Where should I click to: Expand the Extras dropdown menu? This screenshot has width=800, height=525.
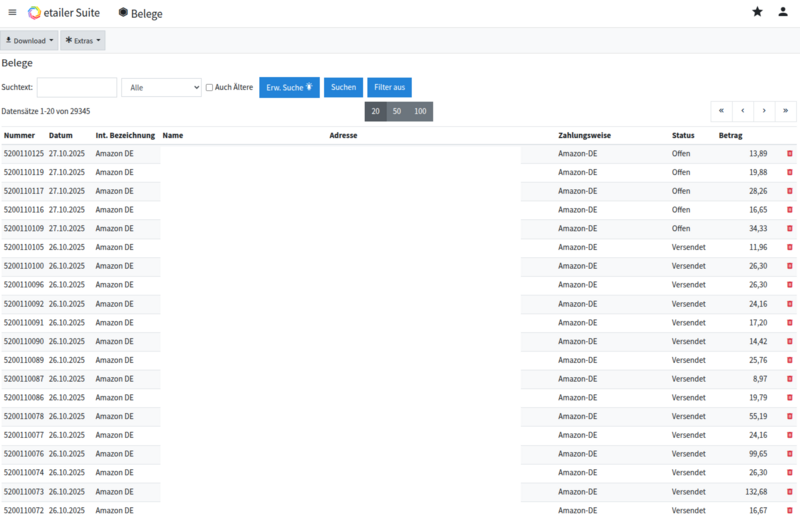click(83, 41)
